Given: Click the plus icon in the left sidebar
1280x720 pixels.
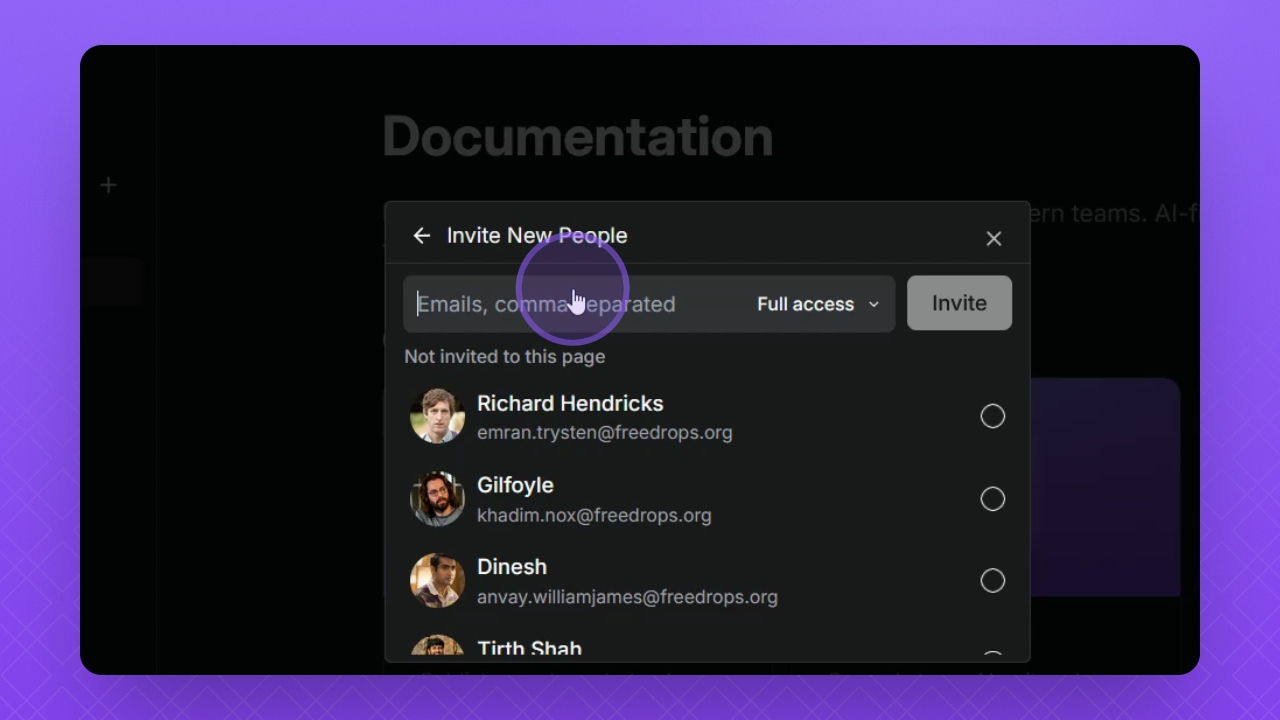Looking at the screenshot, I should 108,185.
